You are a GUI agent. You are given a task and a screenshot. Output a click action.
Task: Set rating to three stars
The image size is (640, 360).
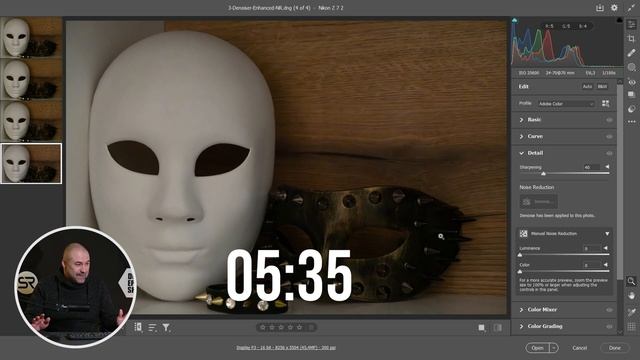(x=281, y=327)
